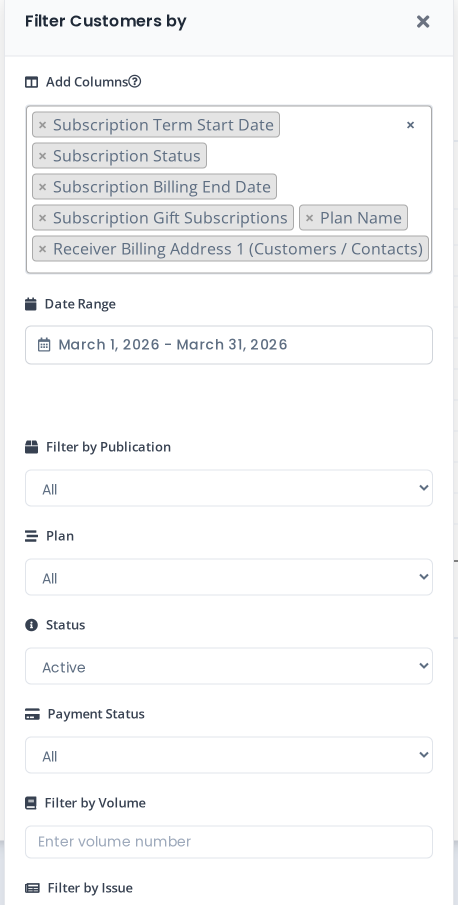Remove the Subscription Status column tag
This screenshot has width=458, height=905.
click(x=42, y=156)
